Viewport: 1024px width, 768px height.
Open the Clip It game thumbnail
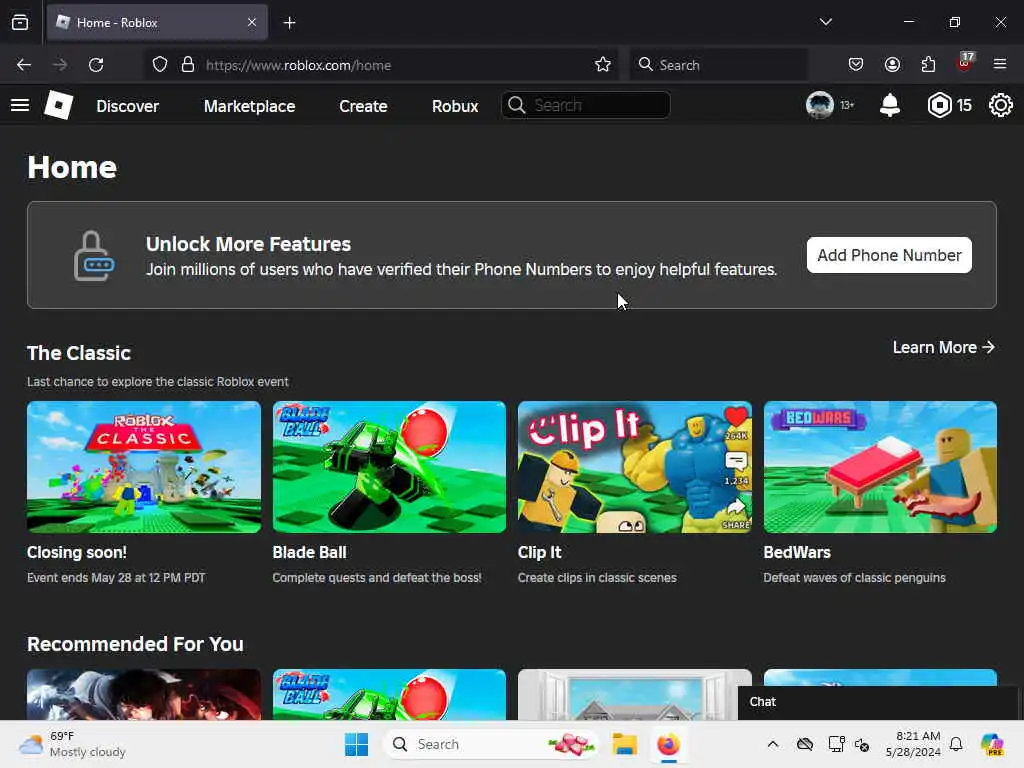click(x=635, y=467)
